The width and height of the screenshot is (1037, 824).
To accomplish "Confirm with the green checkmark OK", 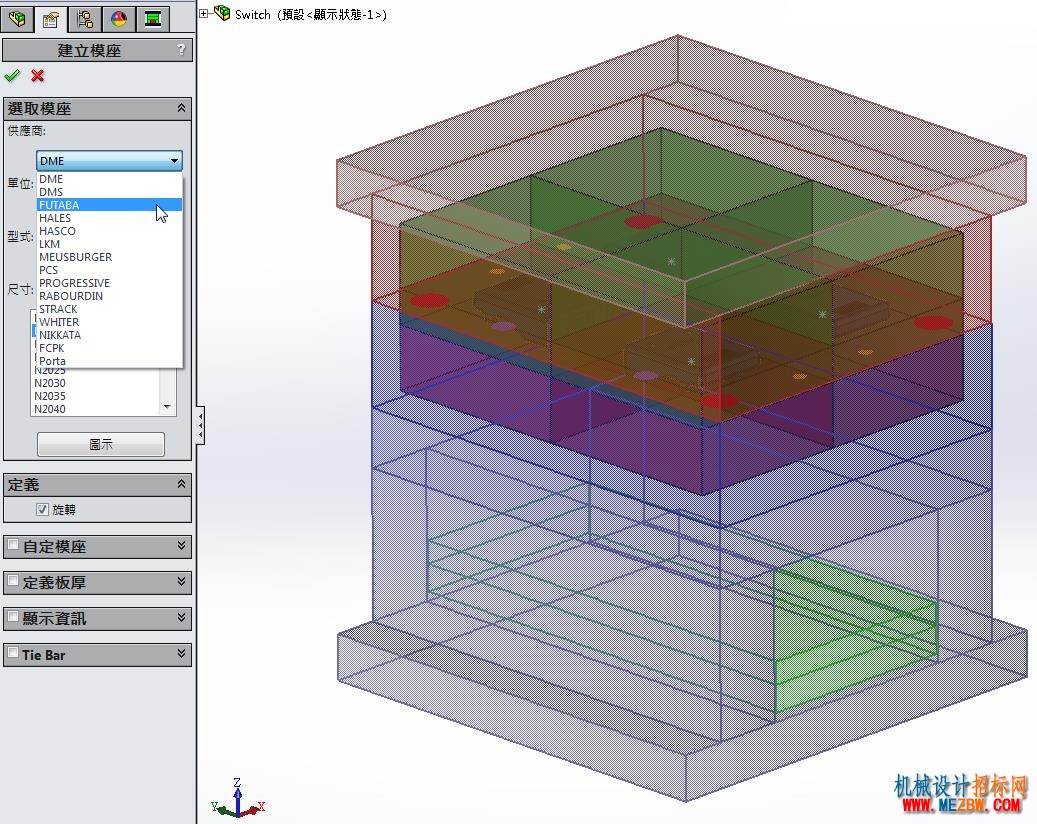I will tap(12, 76).
